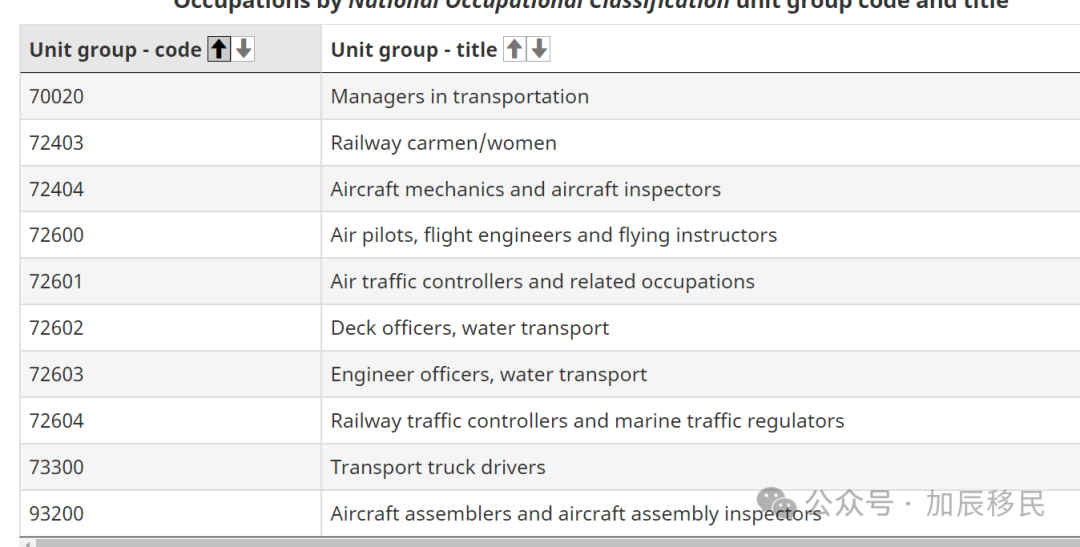Select the code cell 70020
Viewport: 1080px width, 547px height.
57,97
